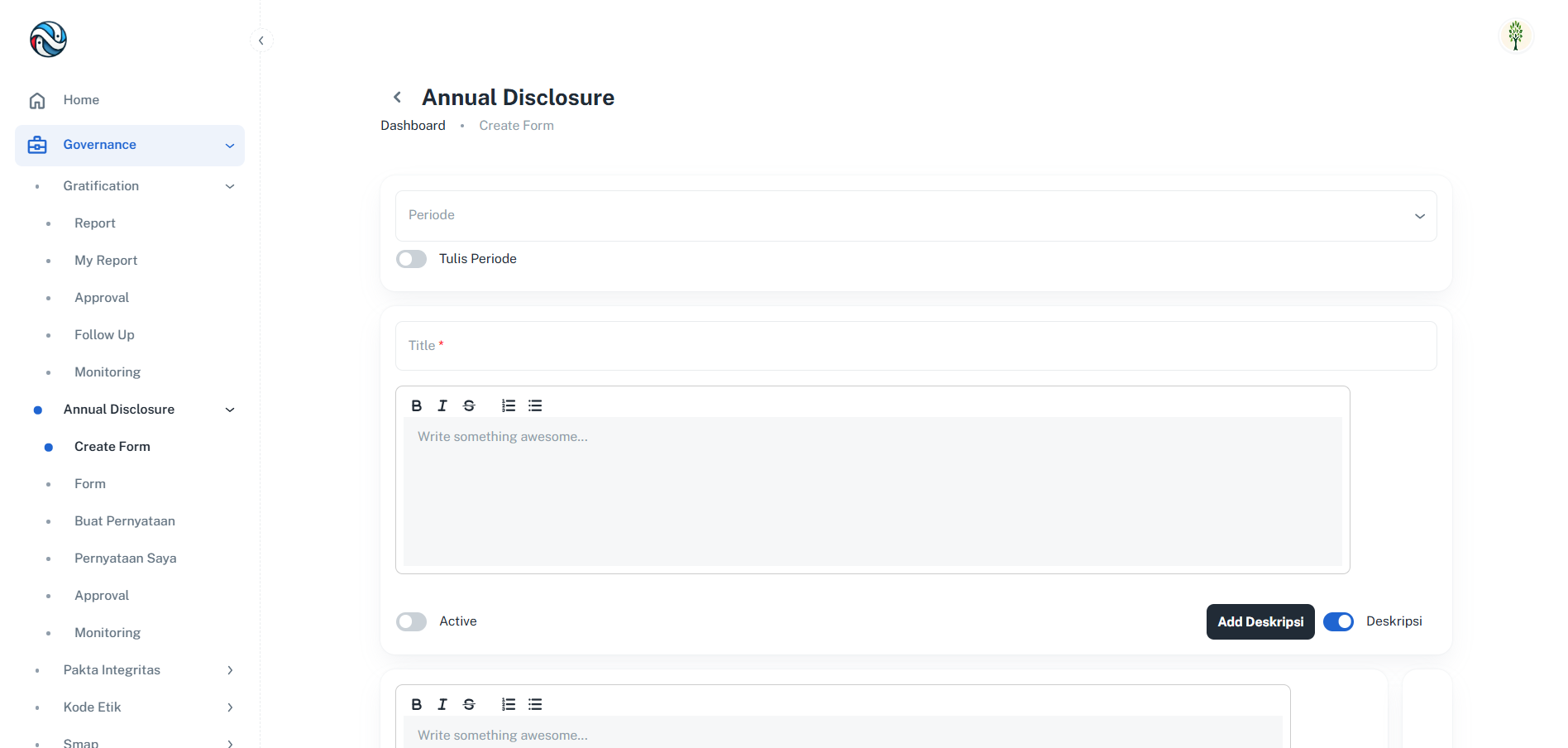Turn on the Active switch

[x=411, y=621]
